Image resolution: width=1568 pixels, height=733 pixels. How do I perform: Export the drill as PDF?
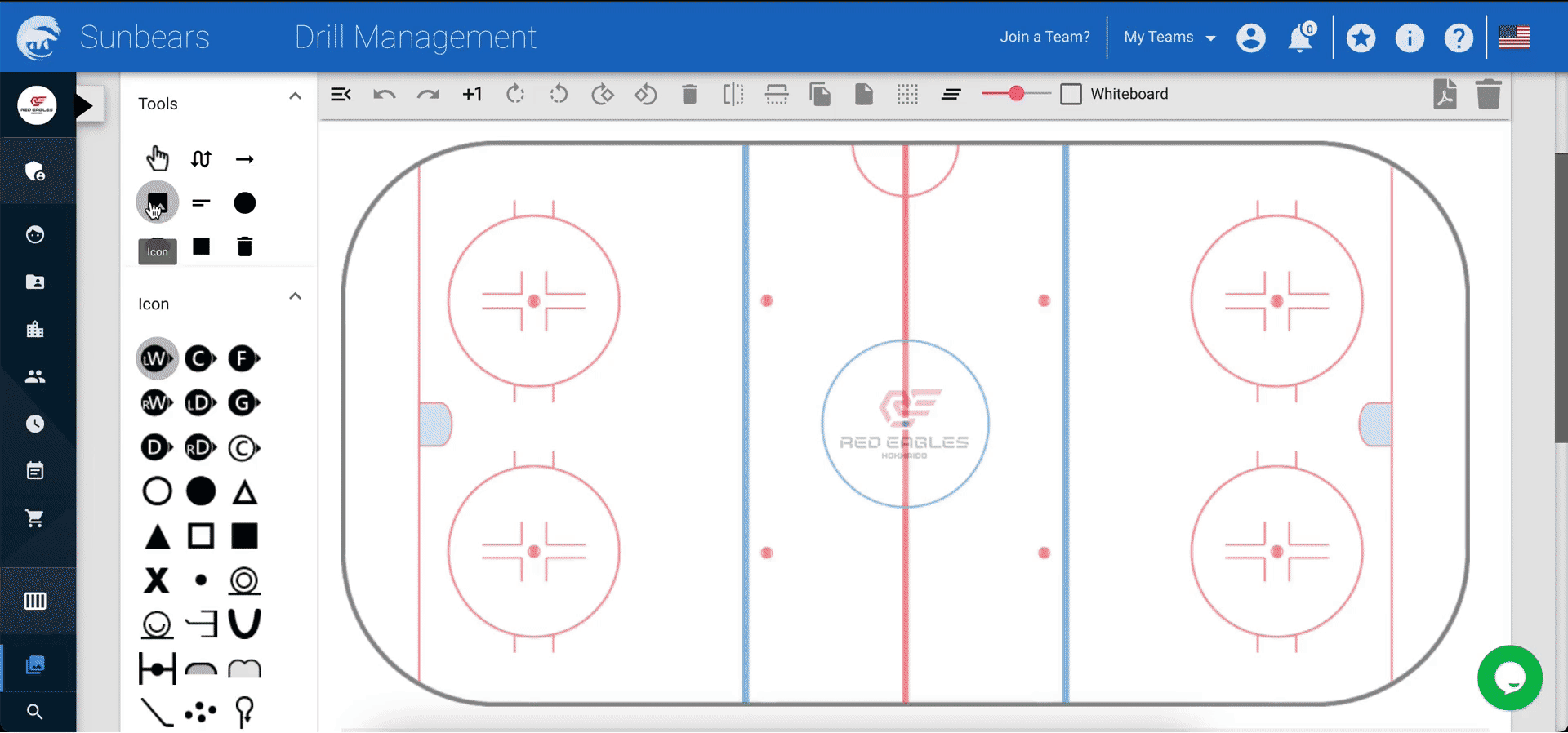(x=1445, y=95)
